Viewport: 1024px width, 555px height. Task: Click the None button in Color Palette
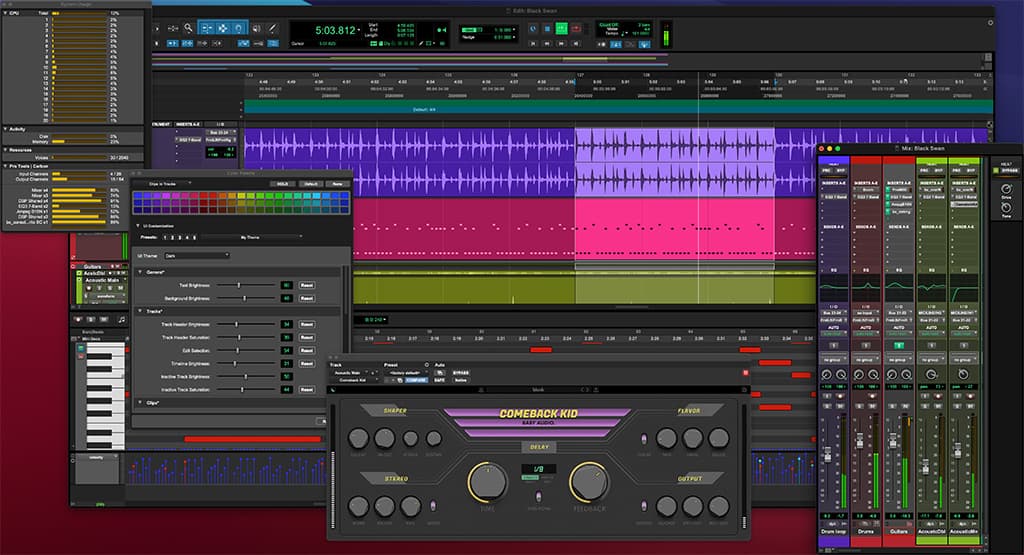[x=338, y=183]
